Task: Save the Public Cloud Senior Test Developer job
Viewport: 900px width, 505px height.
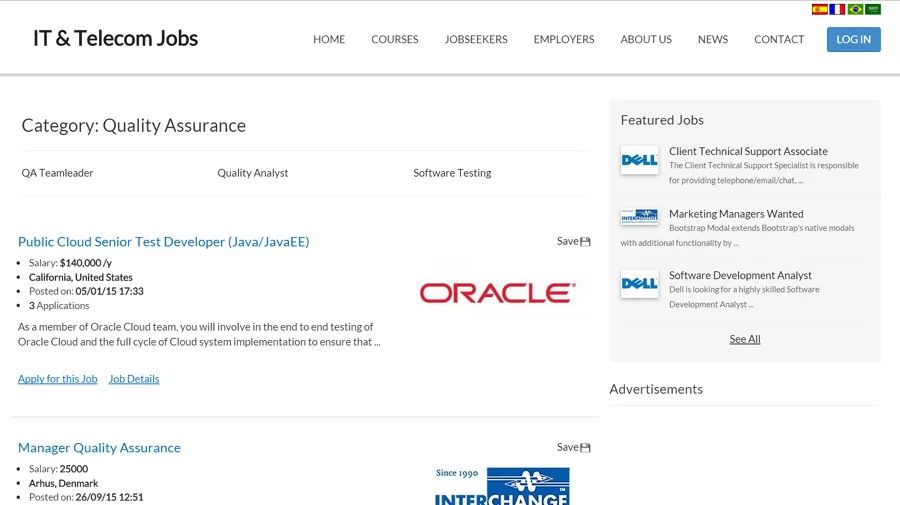Action: click(573, 241)
